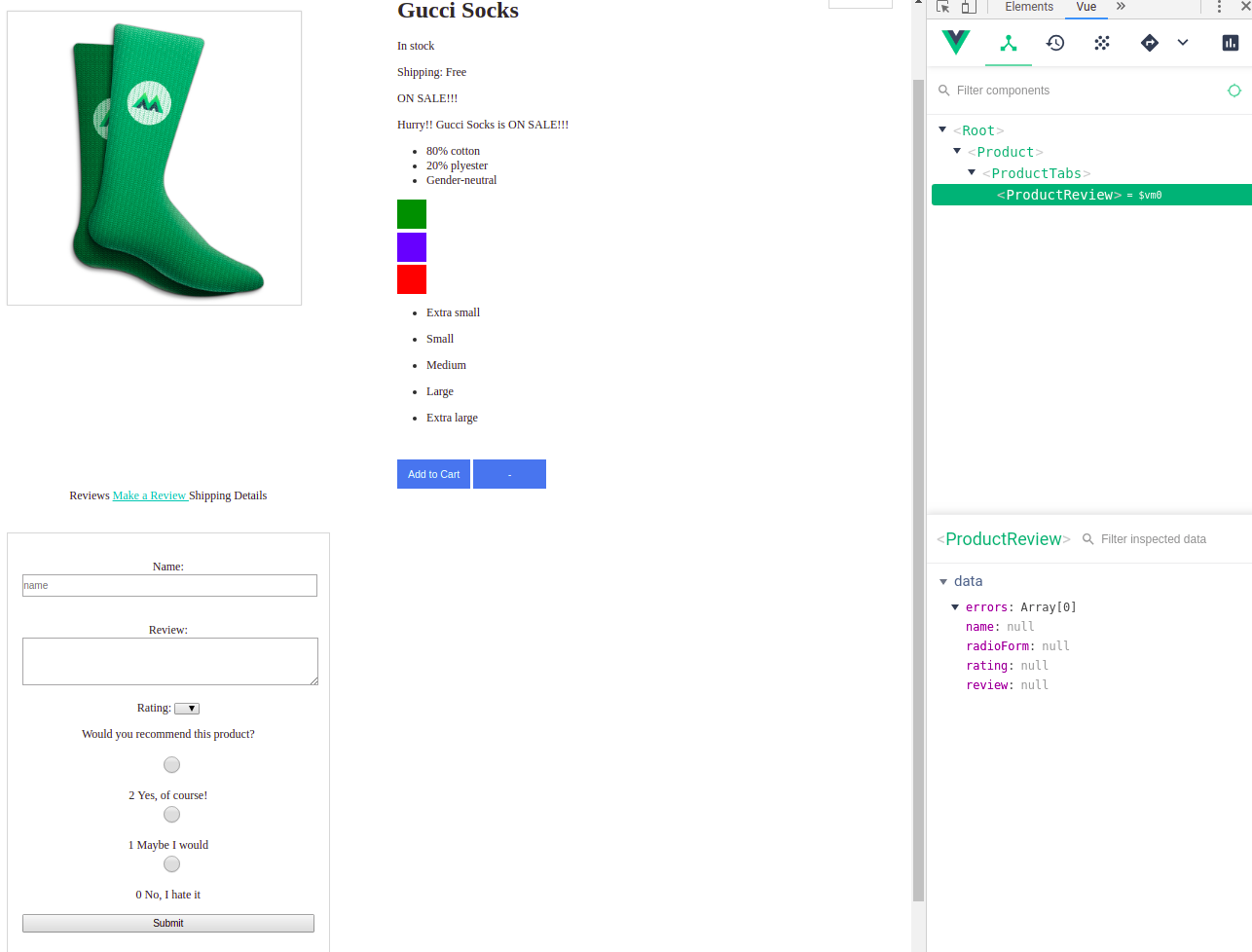Collapse the errors array entry
This screenshot has height=952, width=1252.
point(955,607)
